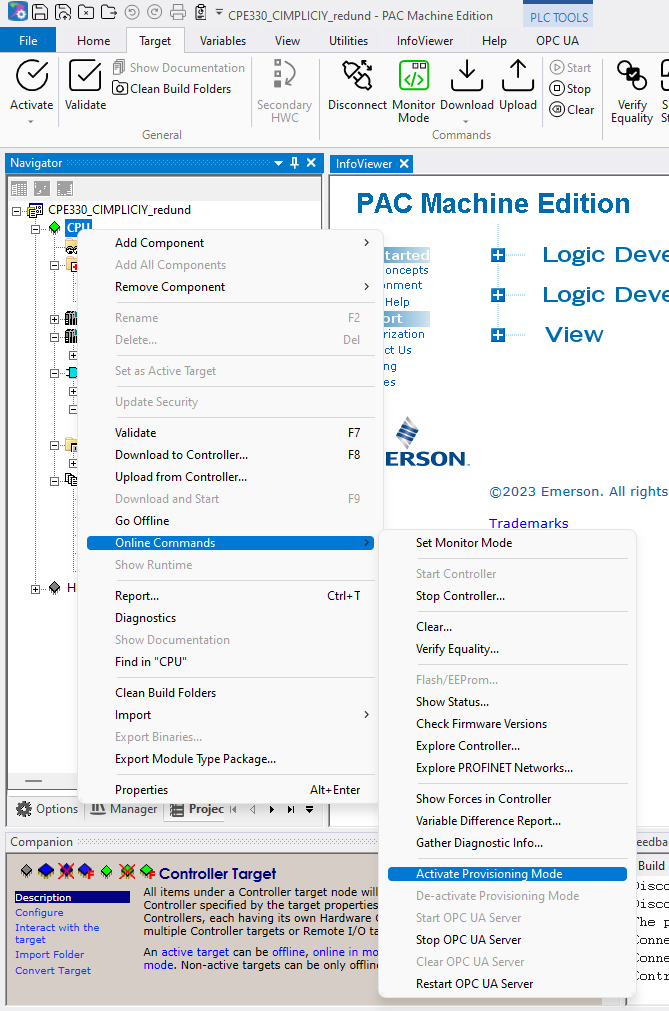Click Configure link in Companion

coord(39,912)
